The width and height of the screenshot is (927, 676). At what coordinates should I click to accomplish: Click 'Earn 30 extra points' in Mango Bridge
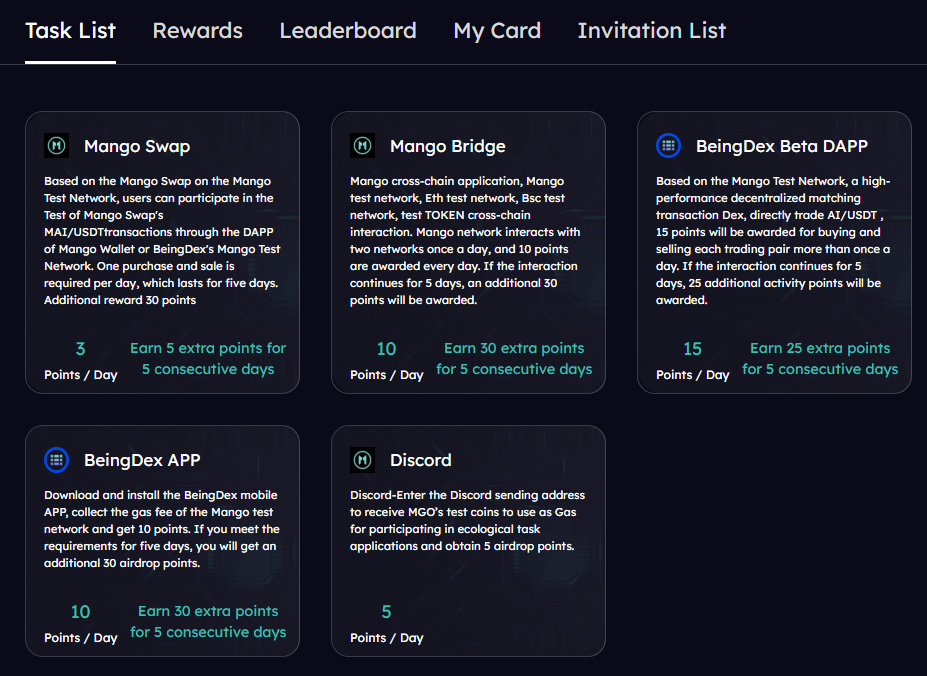[x=514, y=358]
